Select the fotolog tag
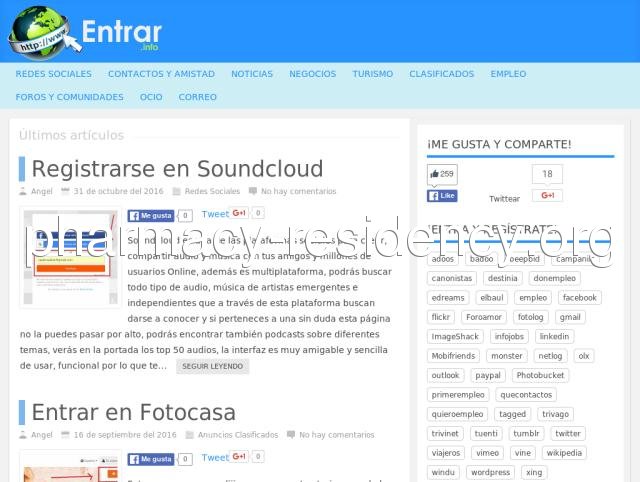 531,317
